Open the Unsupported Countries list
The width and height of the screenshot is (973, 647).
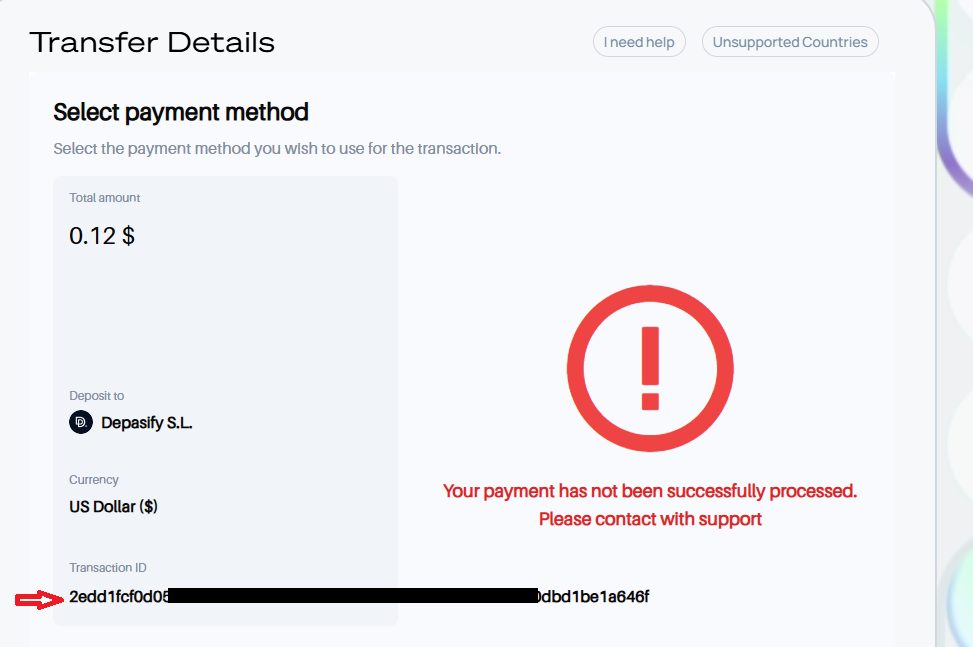coord(790,42)
